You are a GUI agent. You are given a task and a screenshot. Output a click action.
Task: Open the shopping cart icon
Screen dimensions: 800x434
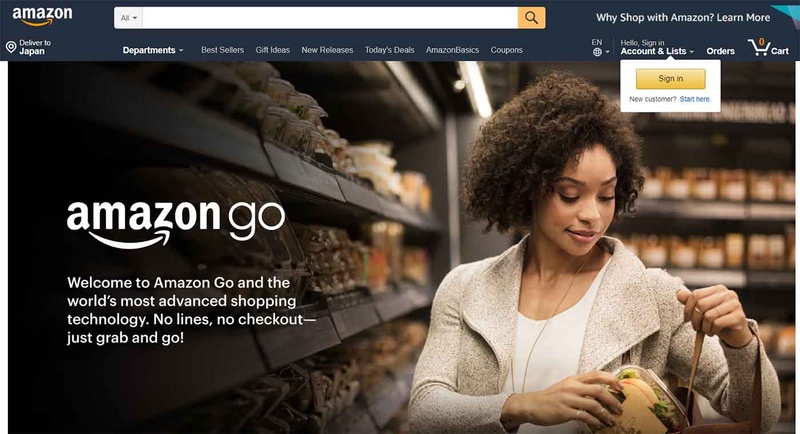click(759, 47)
